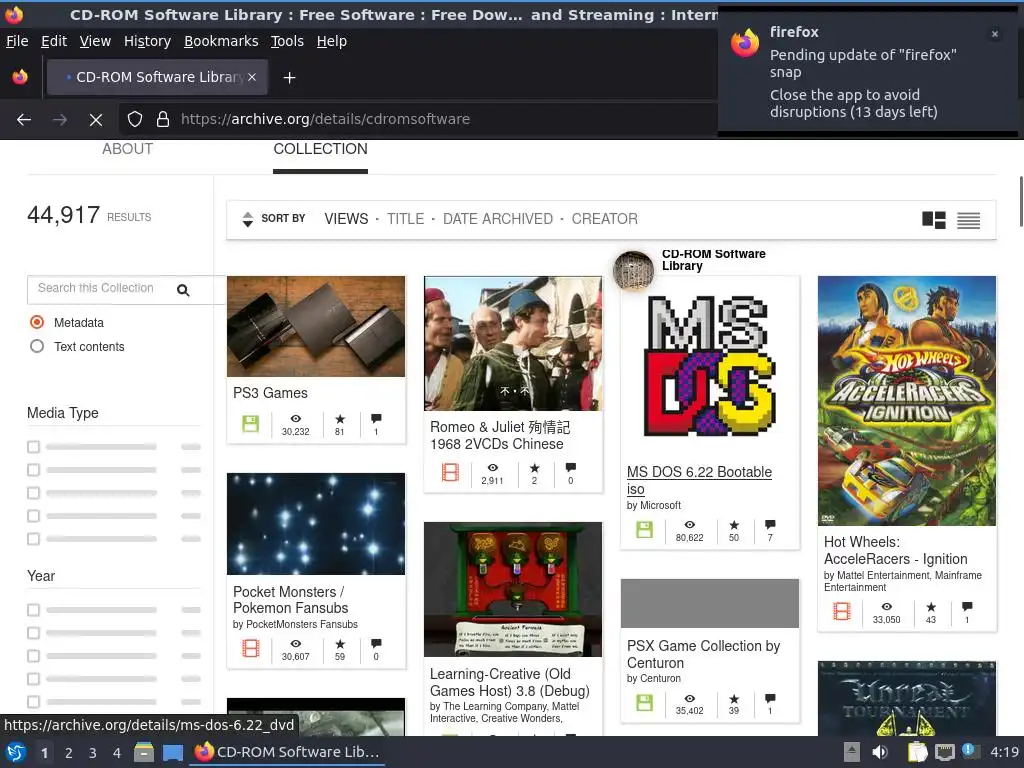Open the Tools menu
The height and width of the screenshot is (768, 1024).
(287, 41)
